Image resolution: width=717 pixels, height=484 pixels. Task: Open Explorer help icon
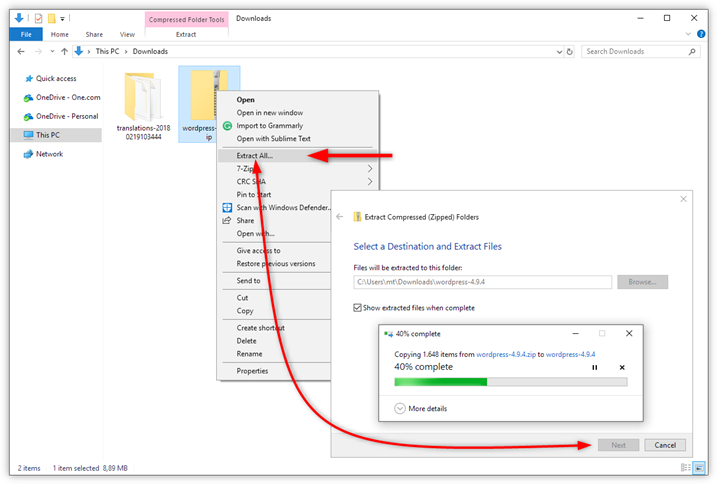point(701,34)
